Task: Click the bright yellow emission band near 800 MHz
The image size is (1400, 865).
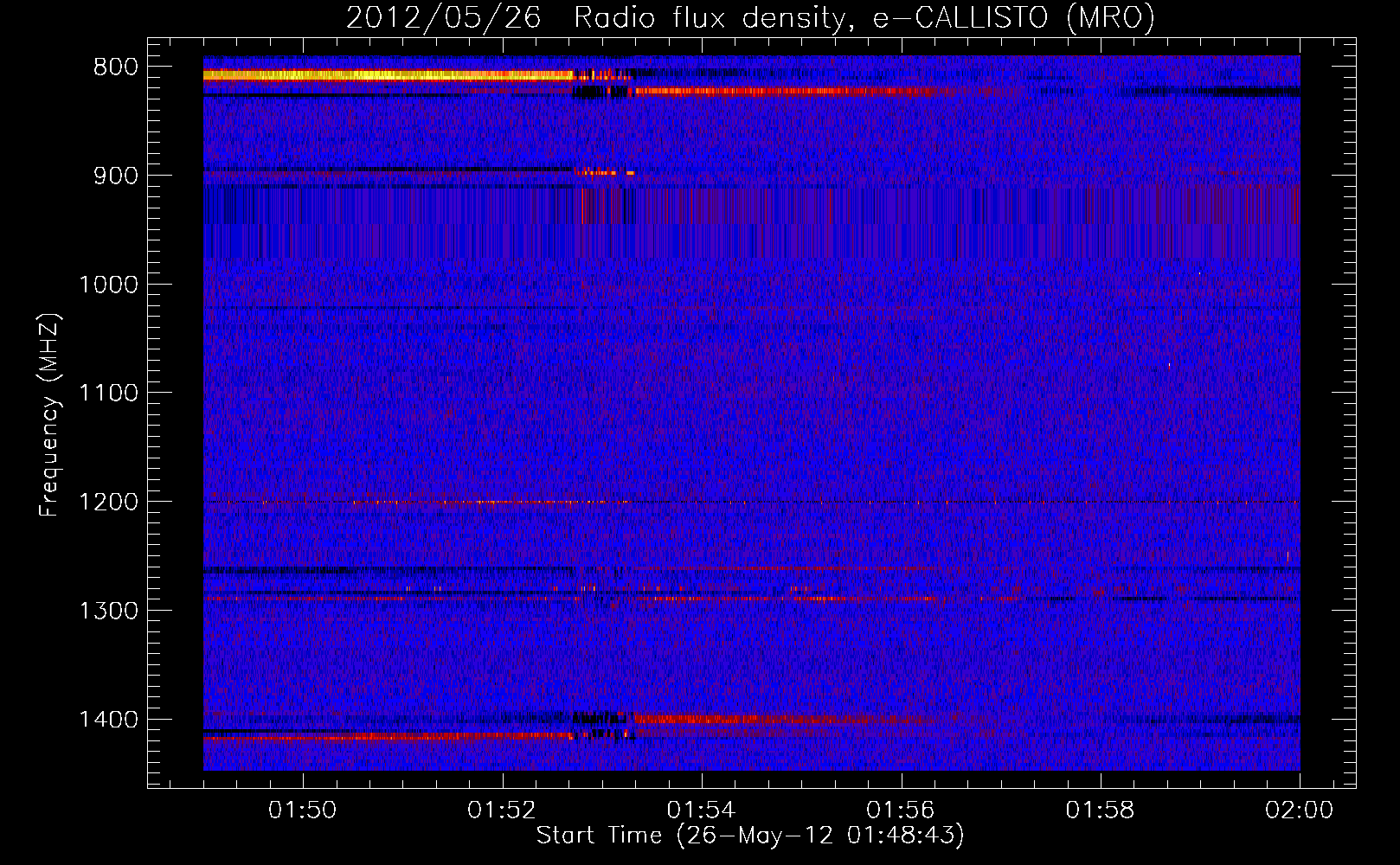Action: coord(388,75)
